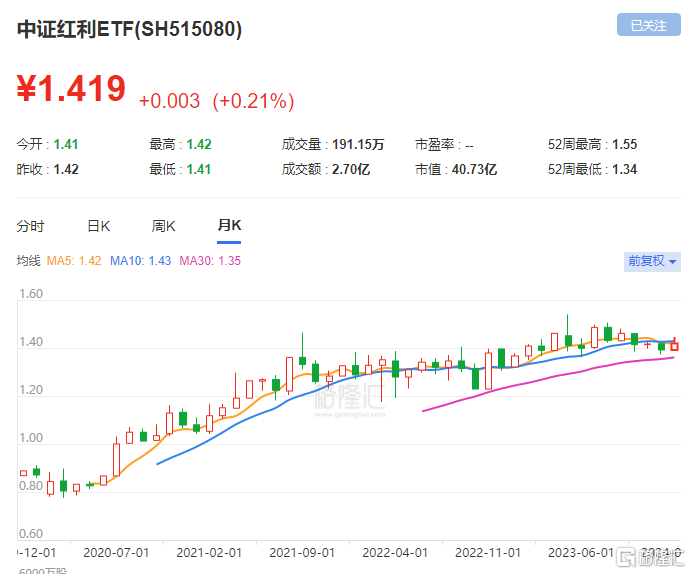Click the 均线 moving-average label

pyautogui.click(x=29, y=261)
